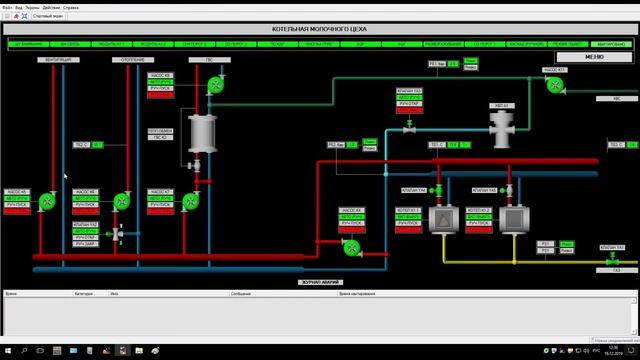Image resolution: width=640 pixels, height=360 pixels.
Task: Toggle АВТО/РУЧН mode for НАСОС К5
Action: click(17, 198)
